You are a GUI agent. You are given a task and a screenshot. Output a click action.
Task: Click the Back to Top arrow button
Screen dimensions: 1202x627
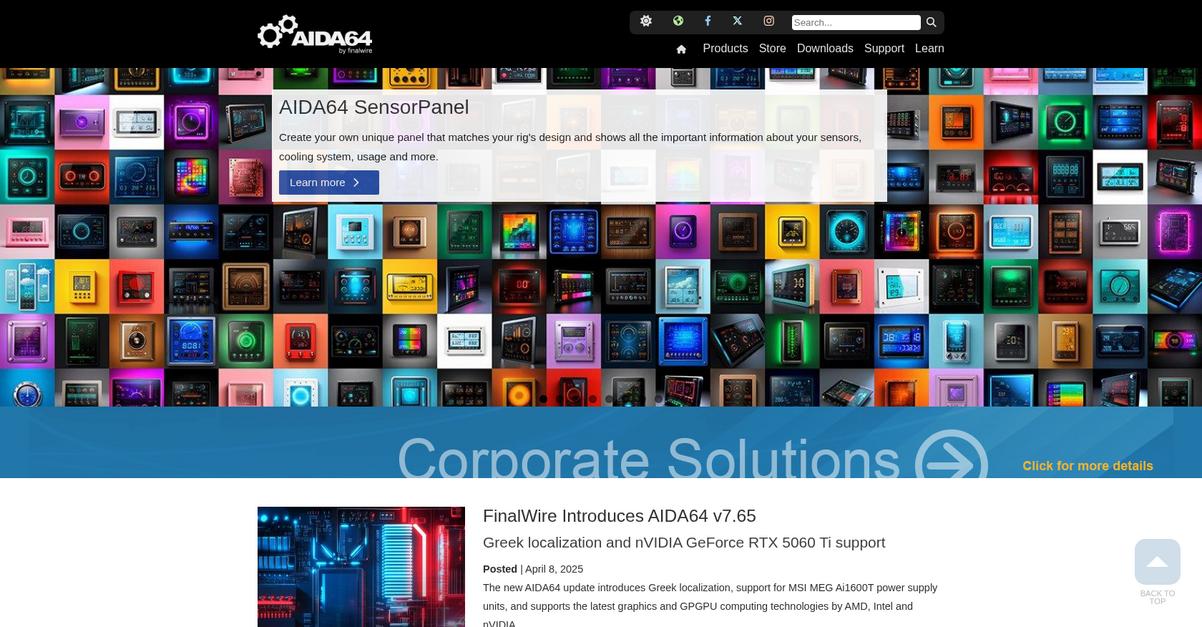tap(1157, 563)
